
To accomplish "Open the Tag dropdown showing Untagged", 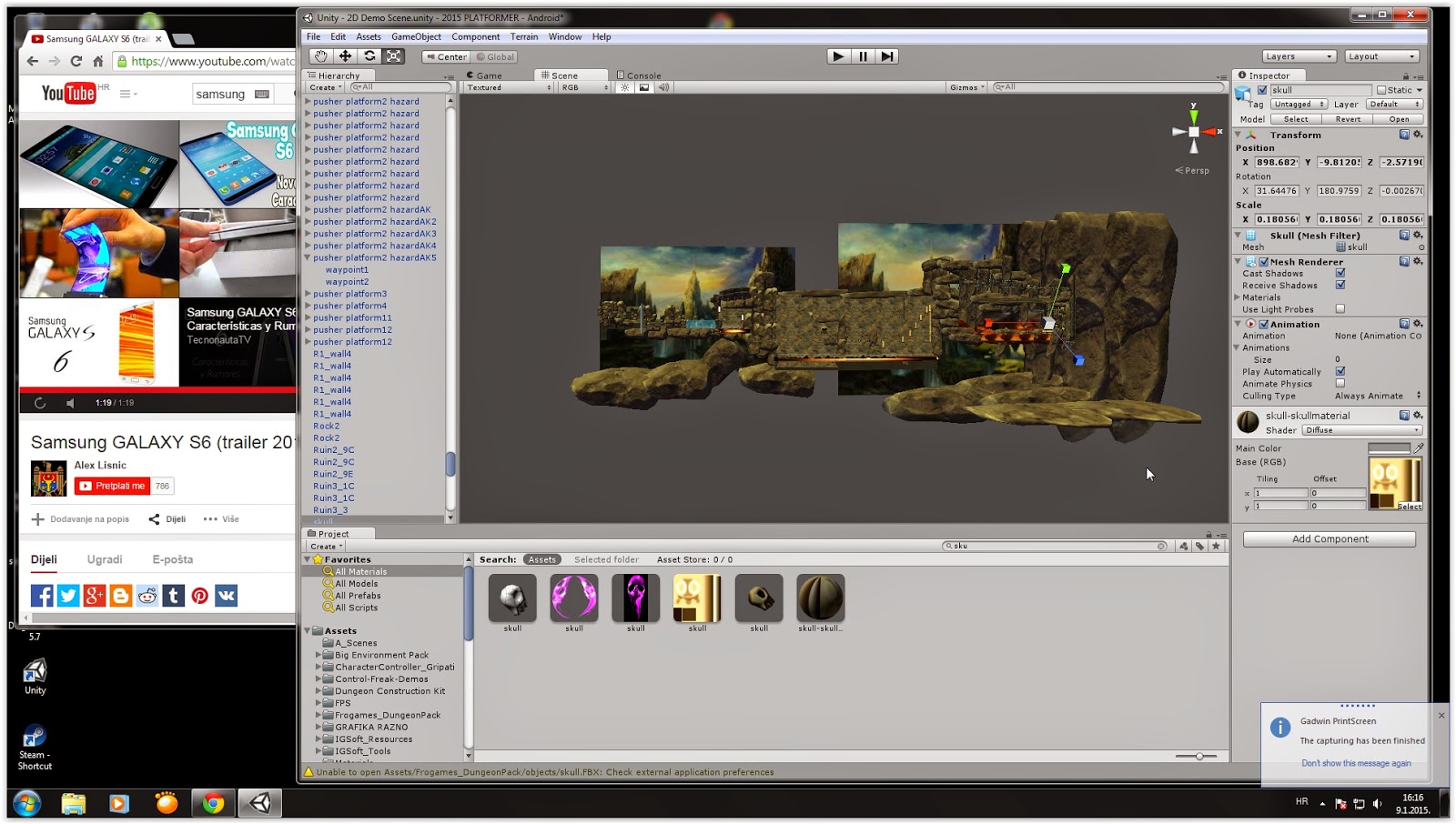I will point(1299,105).
